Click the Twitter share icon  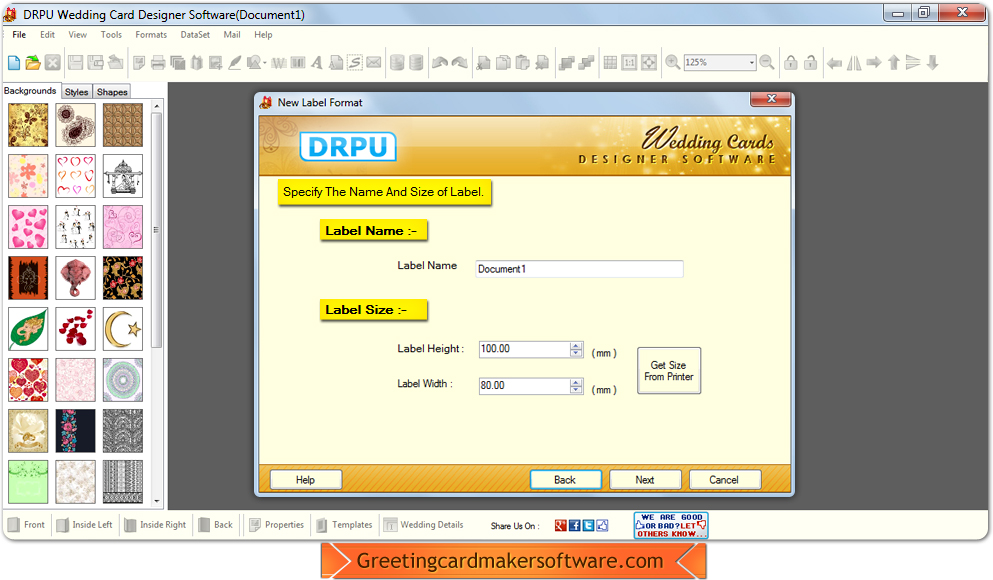pos(588,526)
